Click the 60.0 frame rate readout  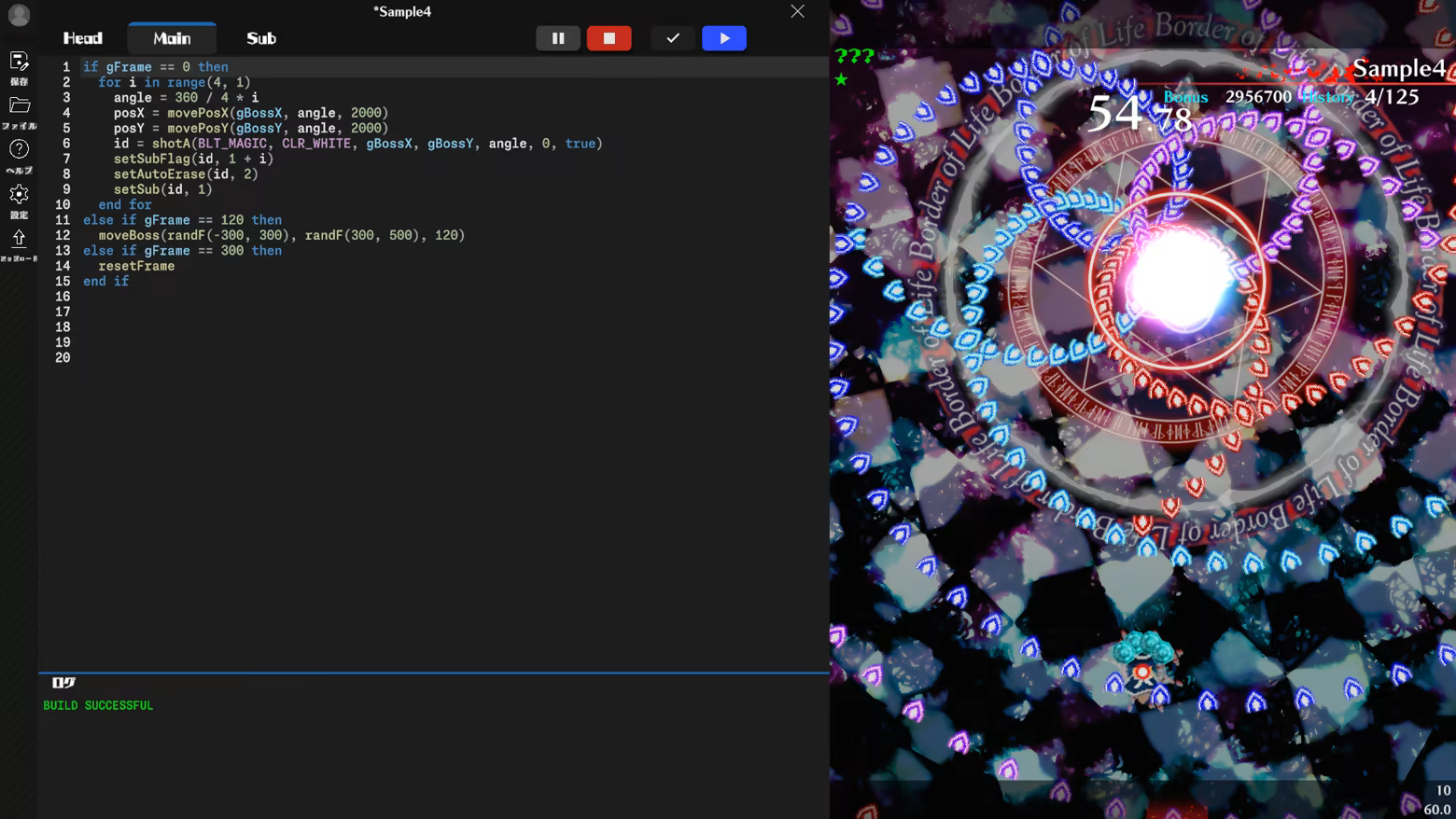click(1437, 809)
